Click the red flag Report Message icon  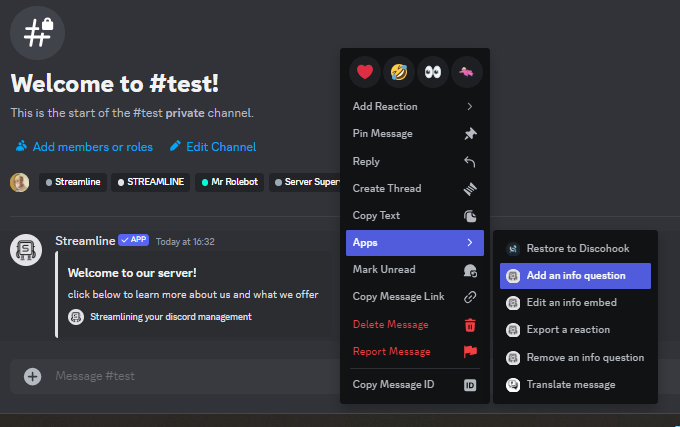(470, 351)
